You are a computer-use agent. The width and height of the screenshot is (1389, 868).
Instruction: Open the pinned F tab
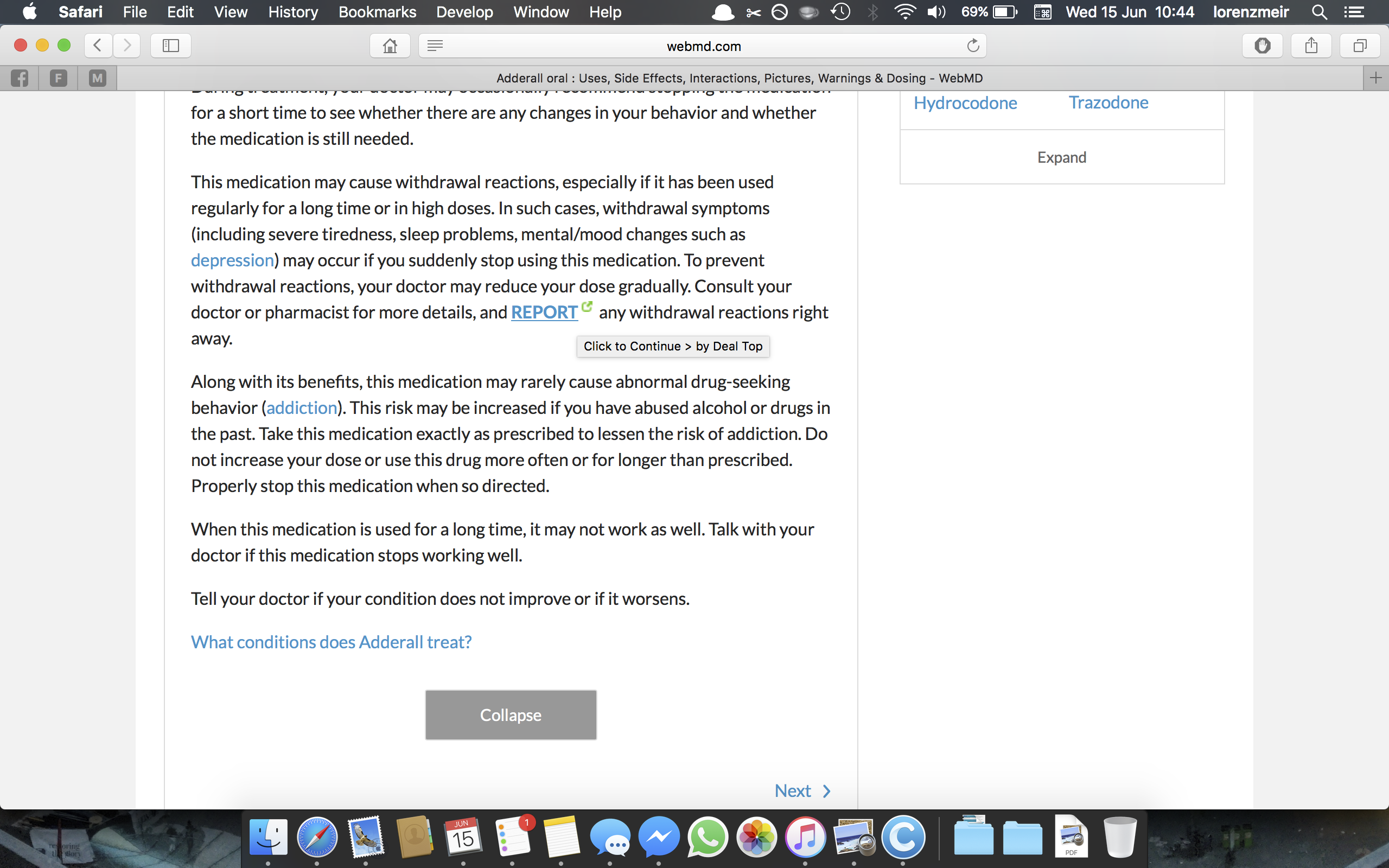pyautogui.click(x=59, y=78)
